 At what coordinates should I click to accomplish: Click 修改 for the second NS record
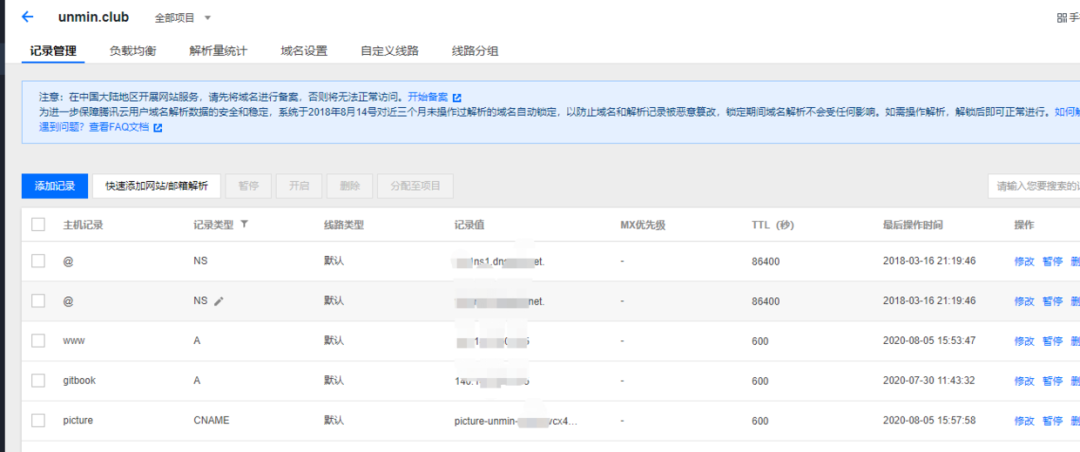coord(1024,301)
